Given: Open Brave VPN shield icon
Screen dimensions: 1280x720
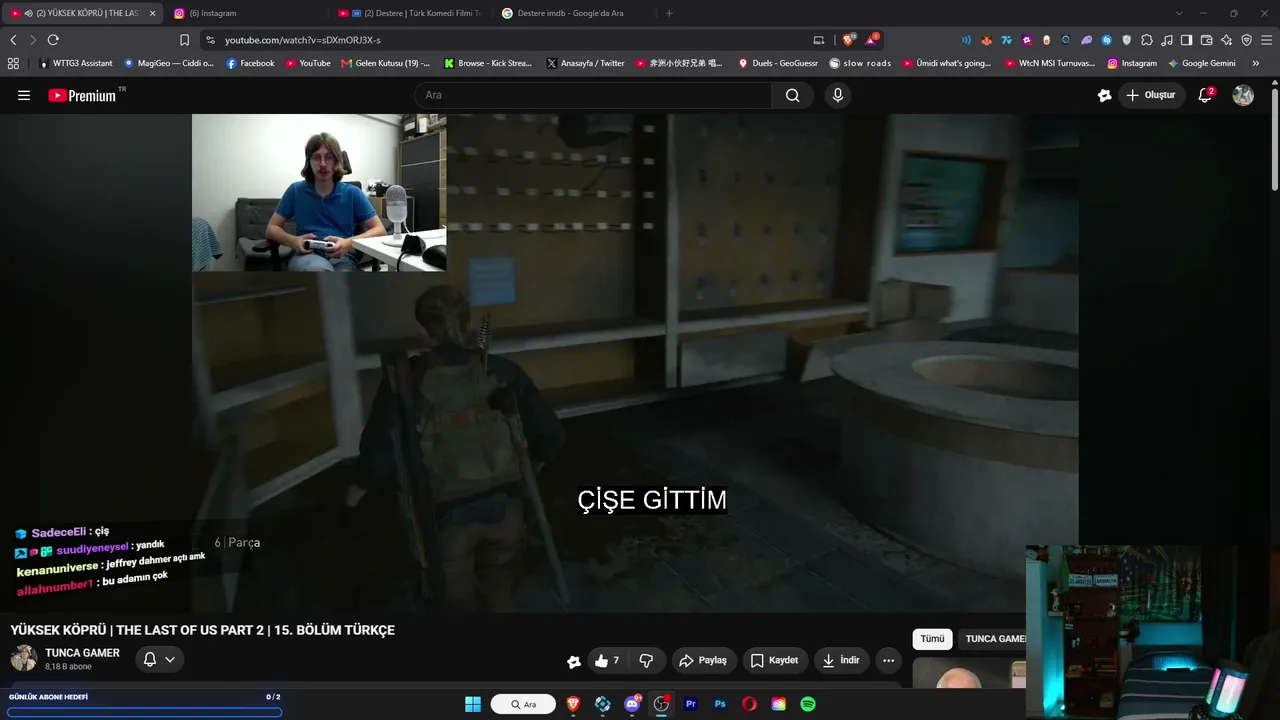Looking at the screenshot, I should pyautogui.click(x=1246, y=40).
